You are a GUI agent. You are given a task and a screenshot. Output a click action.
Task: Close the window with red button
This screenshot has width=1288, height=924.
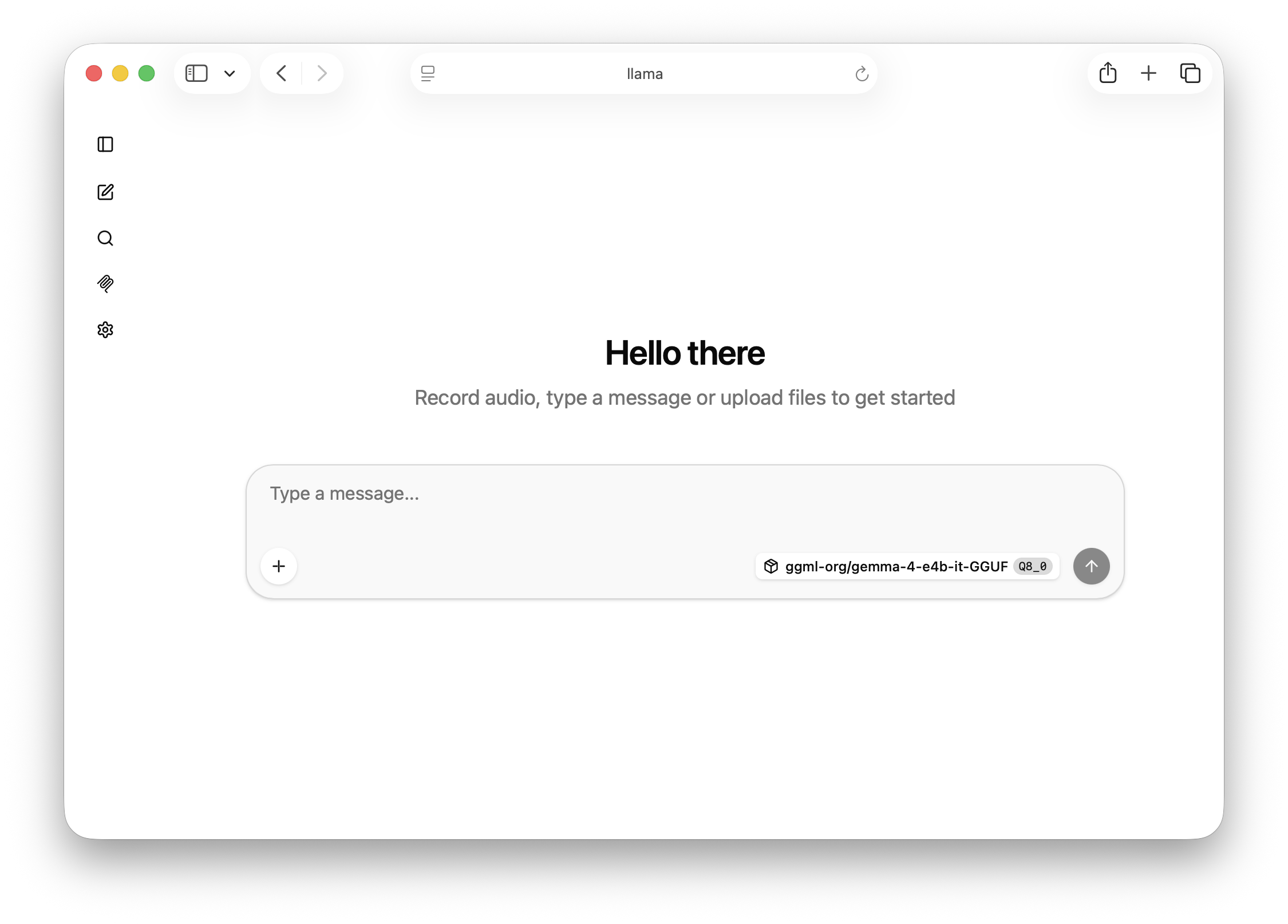tap(94, 73)
